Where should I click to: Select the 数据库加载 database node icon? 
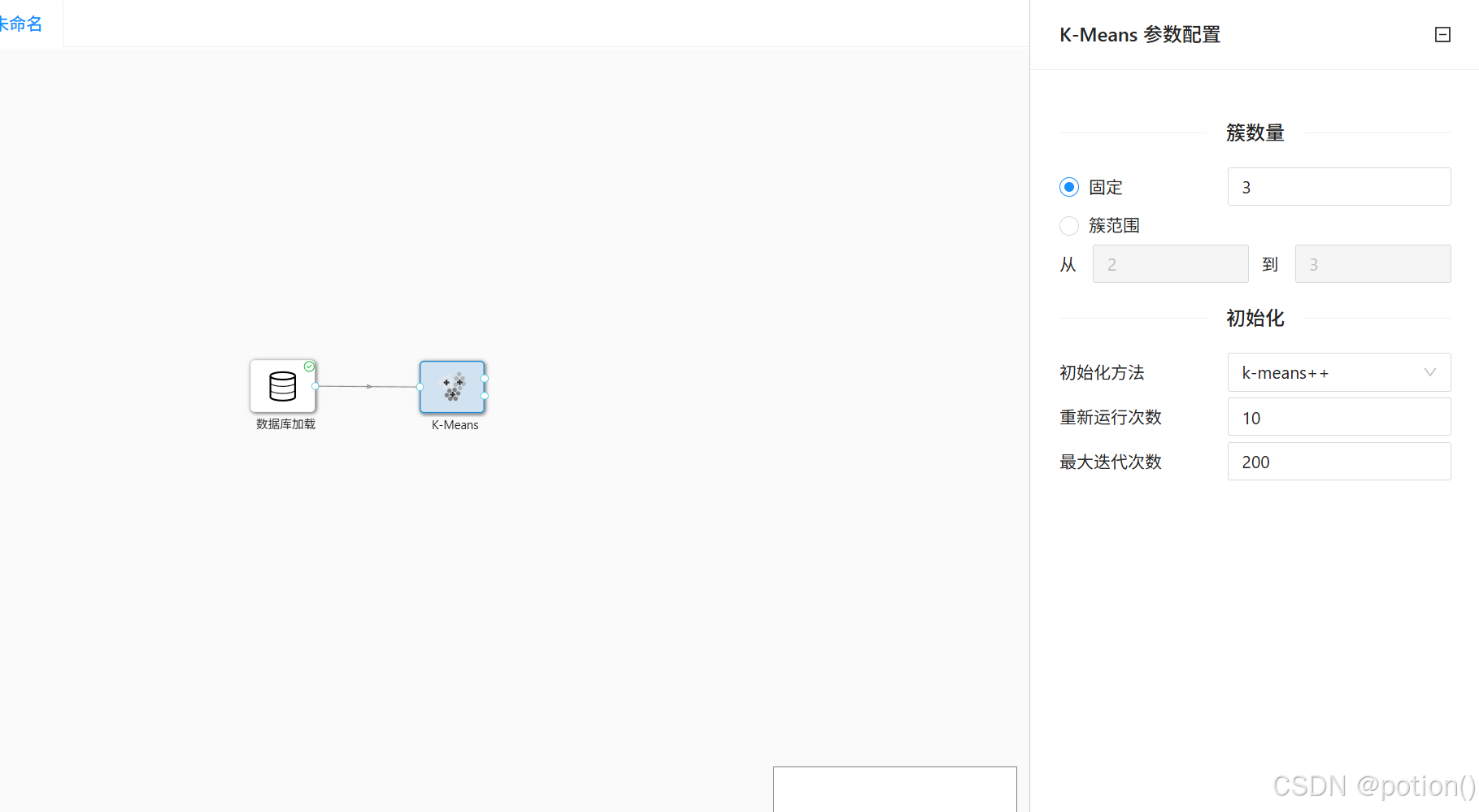283,386
